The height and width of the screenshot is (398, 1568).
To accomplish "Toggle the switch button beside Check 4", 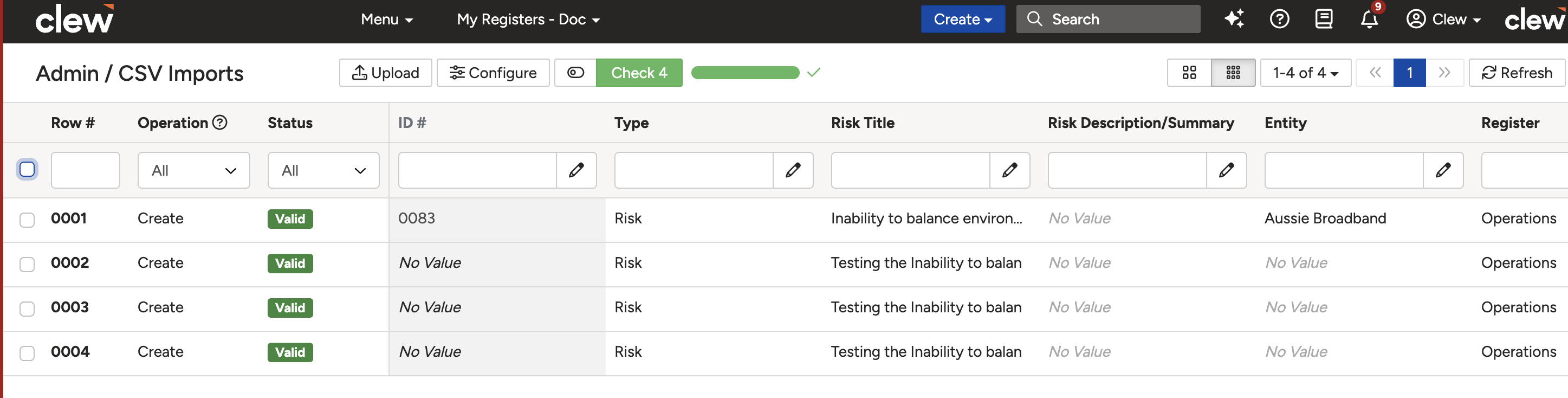I will (575, 73).
